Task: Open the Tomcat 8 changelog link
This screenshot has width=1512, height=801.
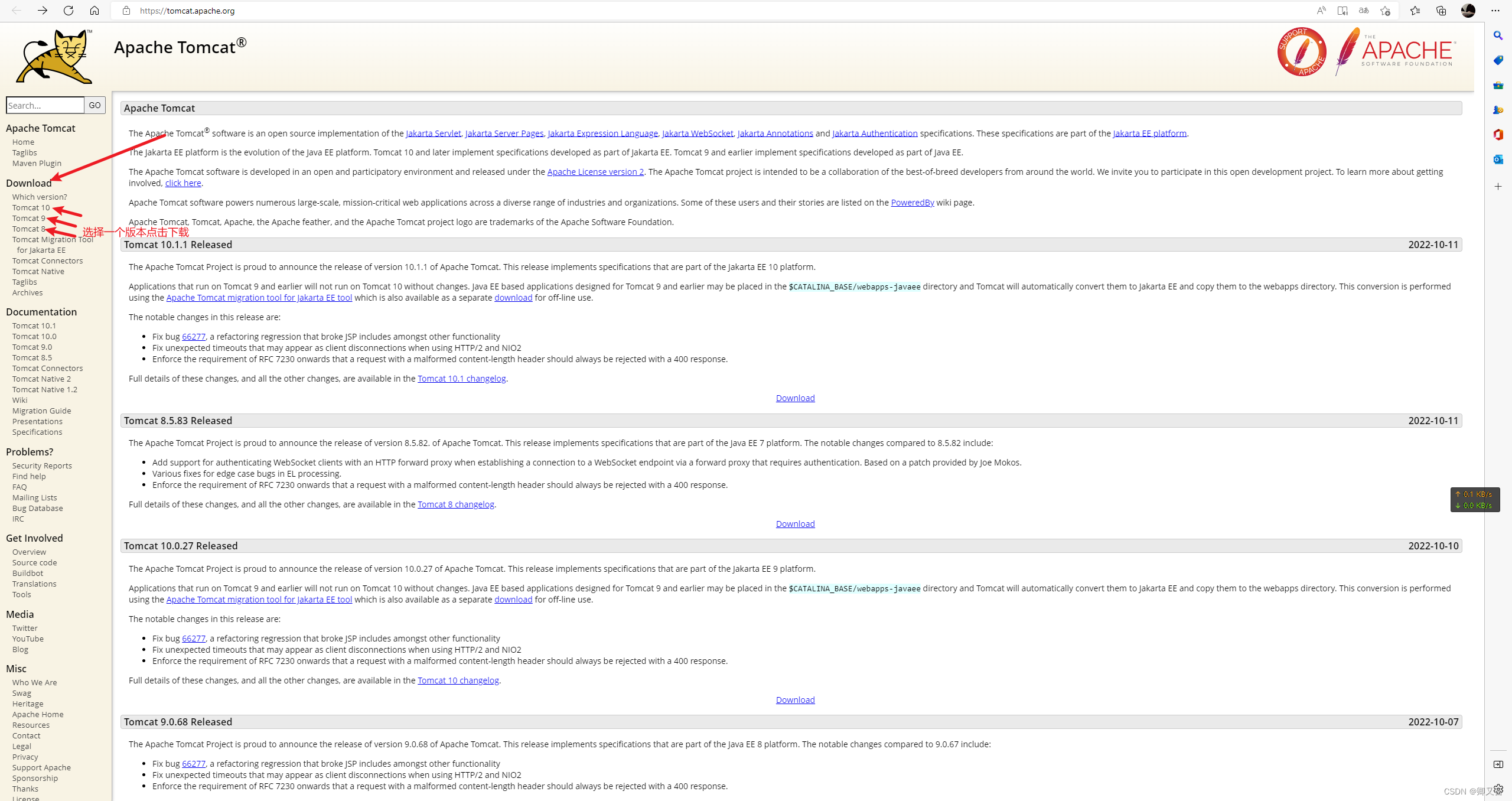Action: (455, 504)
